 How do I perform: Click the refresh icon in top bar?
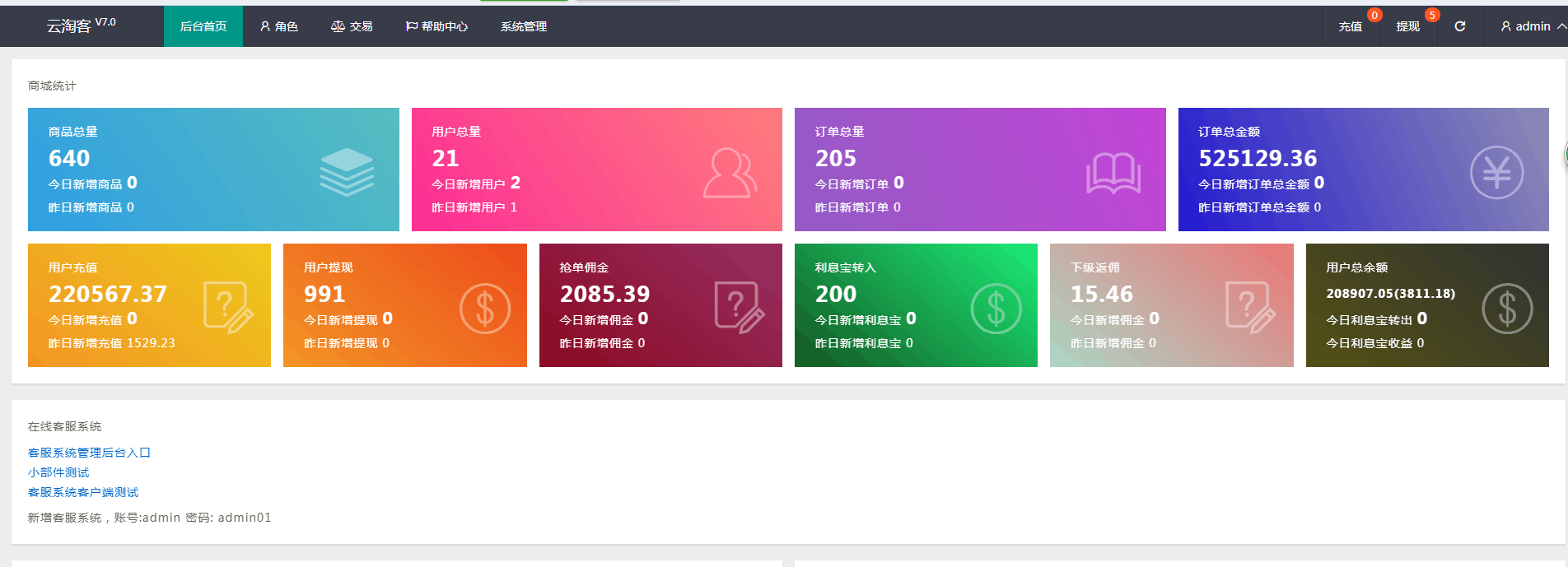coord(1459,26)
